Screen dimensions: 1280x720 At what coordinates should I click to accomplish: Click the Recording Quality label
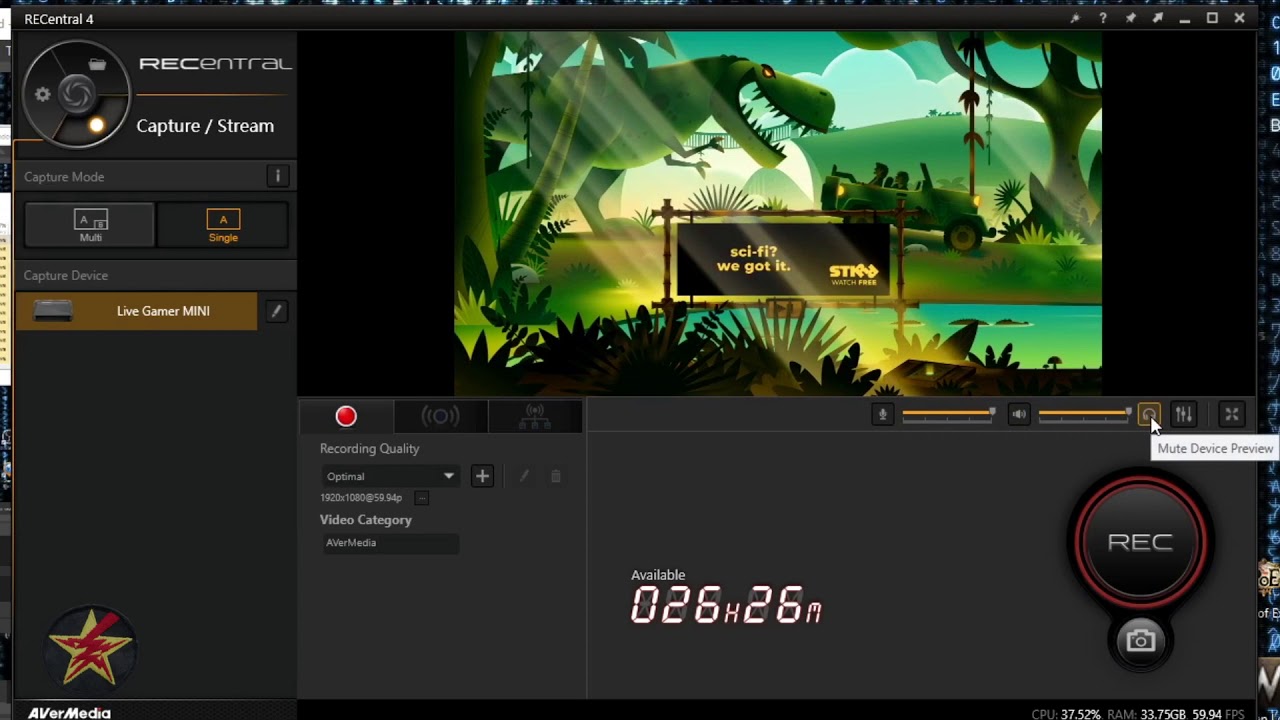click(x=369, y=449)
